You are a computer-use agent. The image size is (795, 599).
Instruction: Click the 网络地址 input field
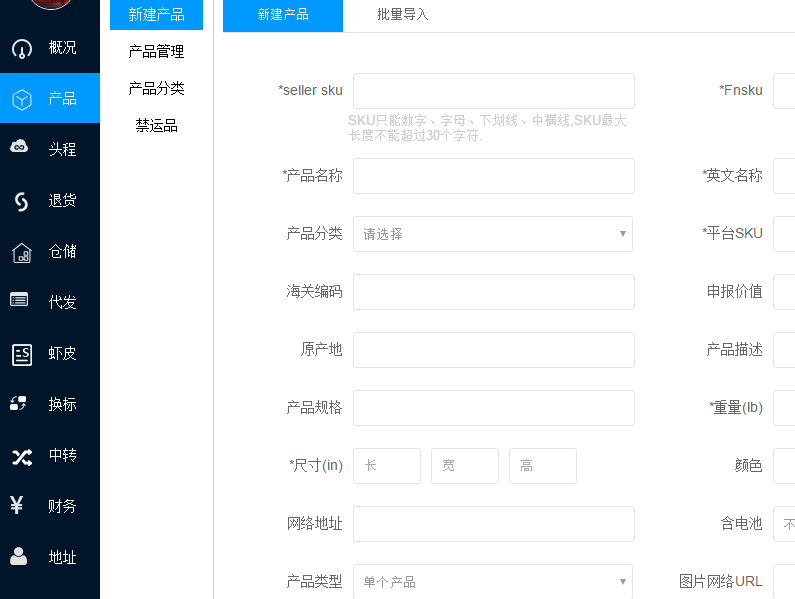494,524
